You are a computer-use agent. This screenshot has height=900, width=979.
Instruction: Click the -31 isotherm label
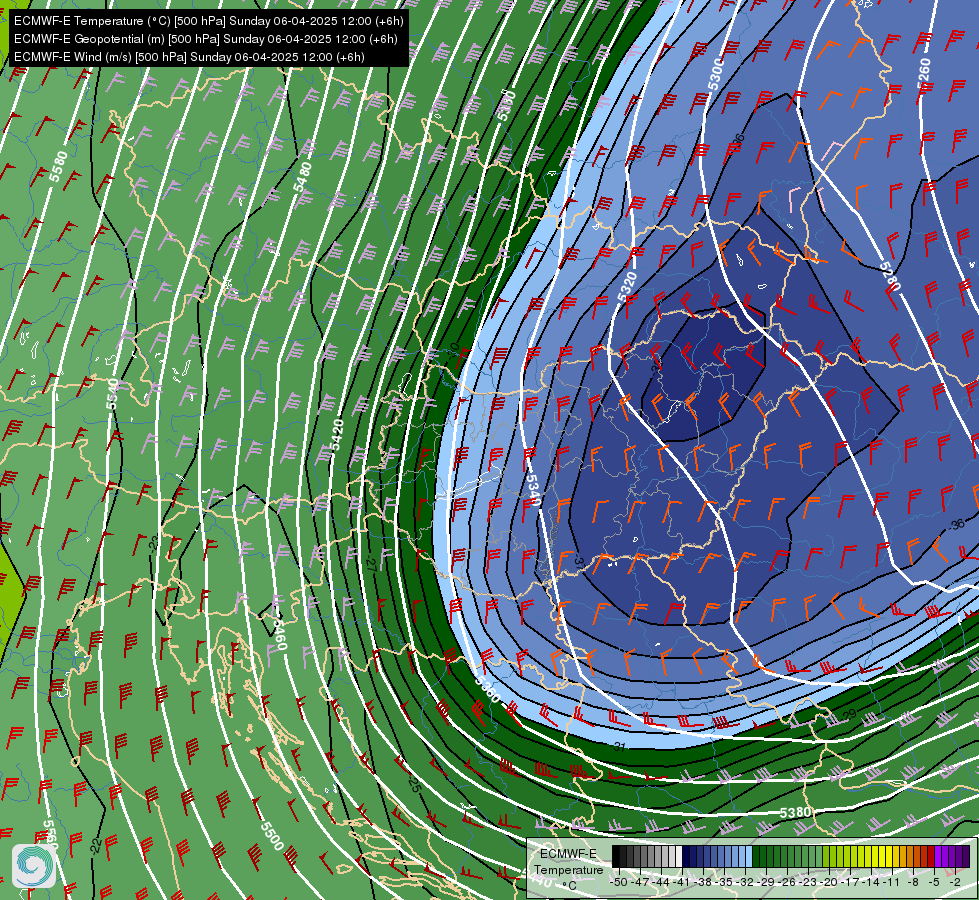pos(619,746)
